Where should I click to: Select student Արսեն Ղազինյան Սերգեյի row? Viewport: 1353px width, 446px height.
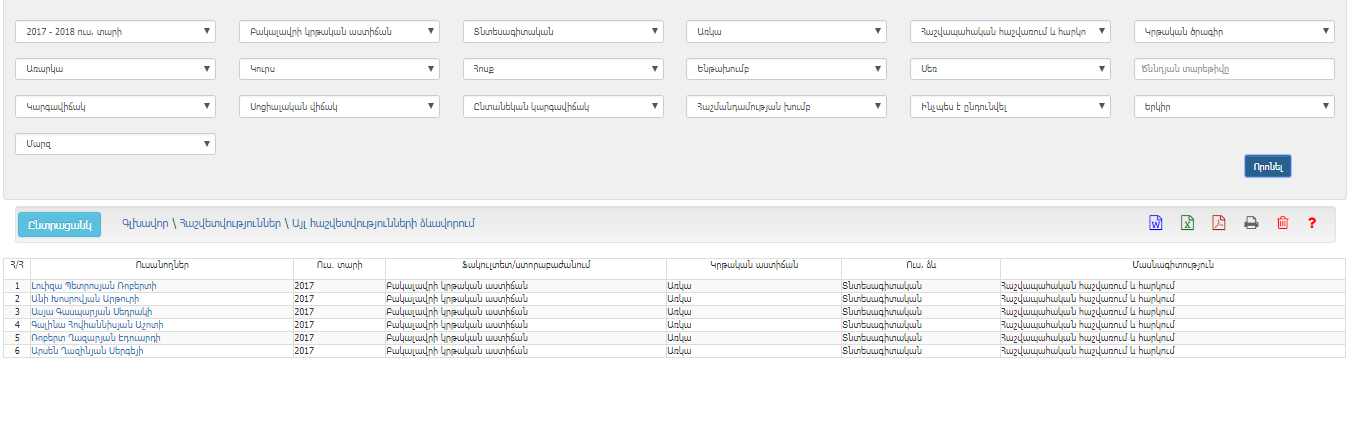(x=81, y=351)
